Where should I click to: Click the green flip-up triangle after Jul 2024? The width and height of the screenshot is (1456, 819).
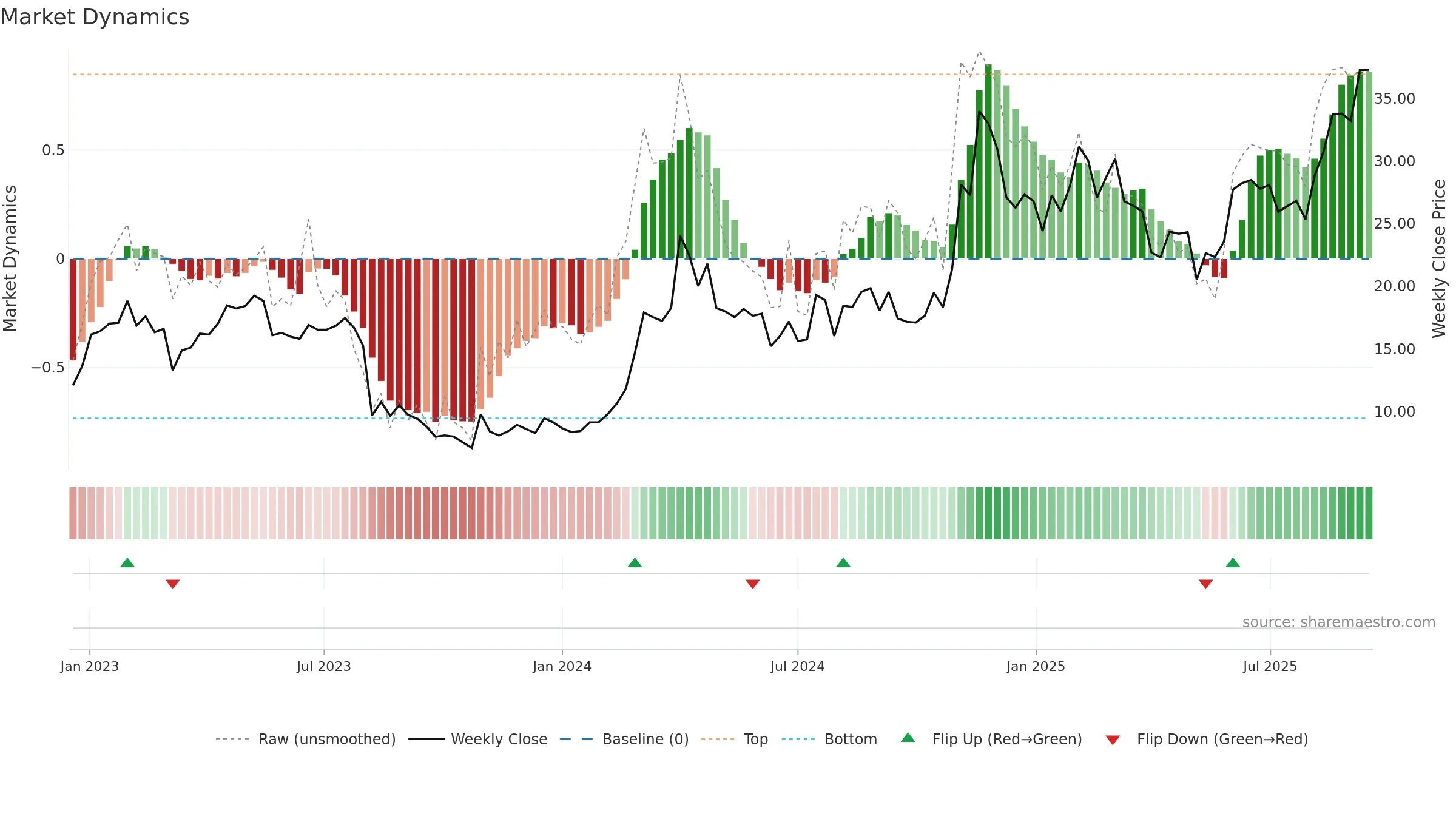click(843, 562)
